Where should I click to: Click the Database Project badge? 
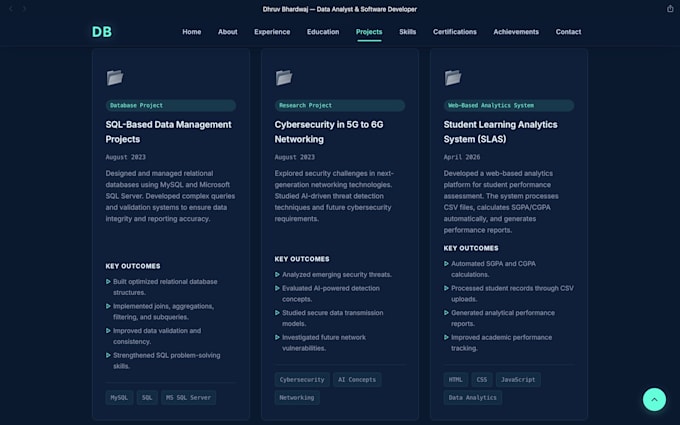click(171, 105)
